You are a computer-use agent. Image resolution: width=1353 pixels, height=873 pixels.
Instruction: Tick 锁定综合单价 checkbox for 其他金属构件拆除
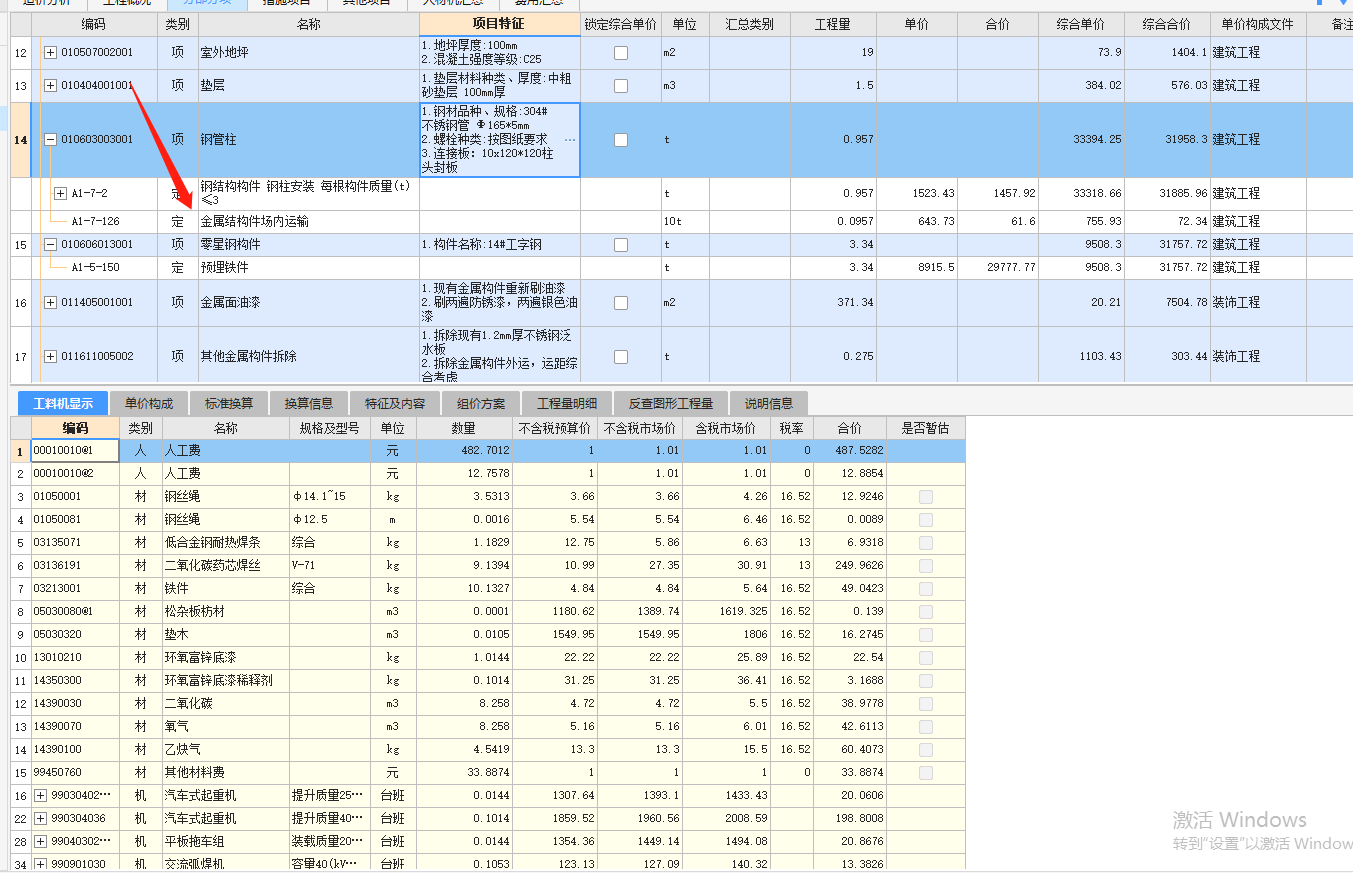[x=621, y=356]
